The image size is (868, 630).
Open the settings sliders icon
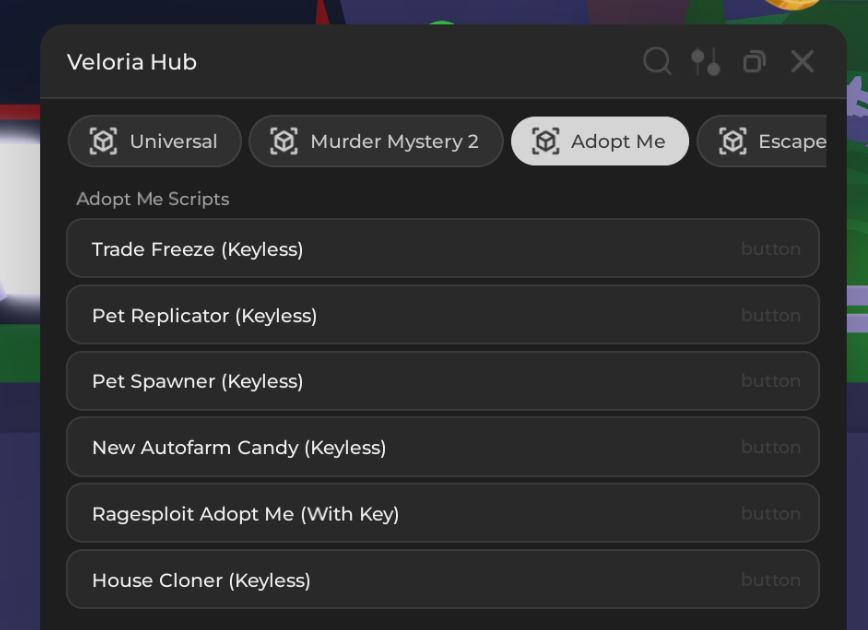click(x=706, y=61)
